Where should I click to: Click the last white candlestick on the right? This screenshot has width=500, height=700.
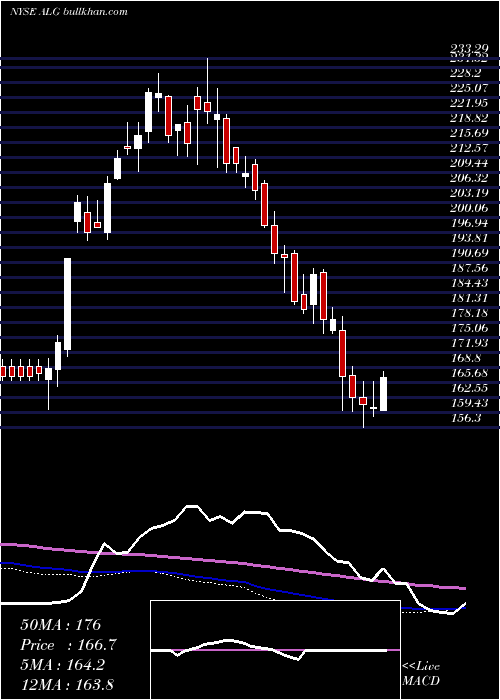click(383, 391)
